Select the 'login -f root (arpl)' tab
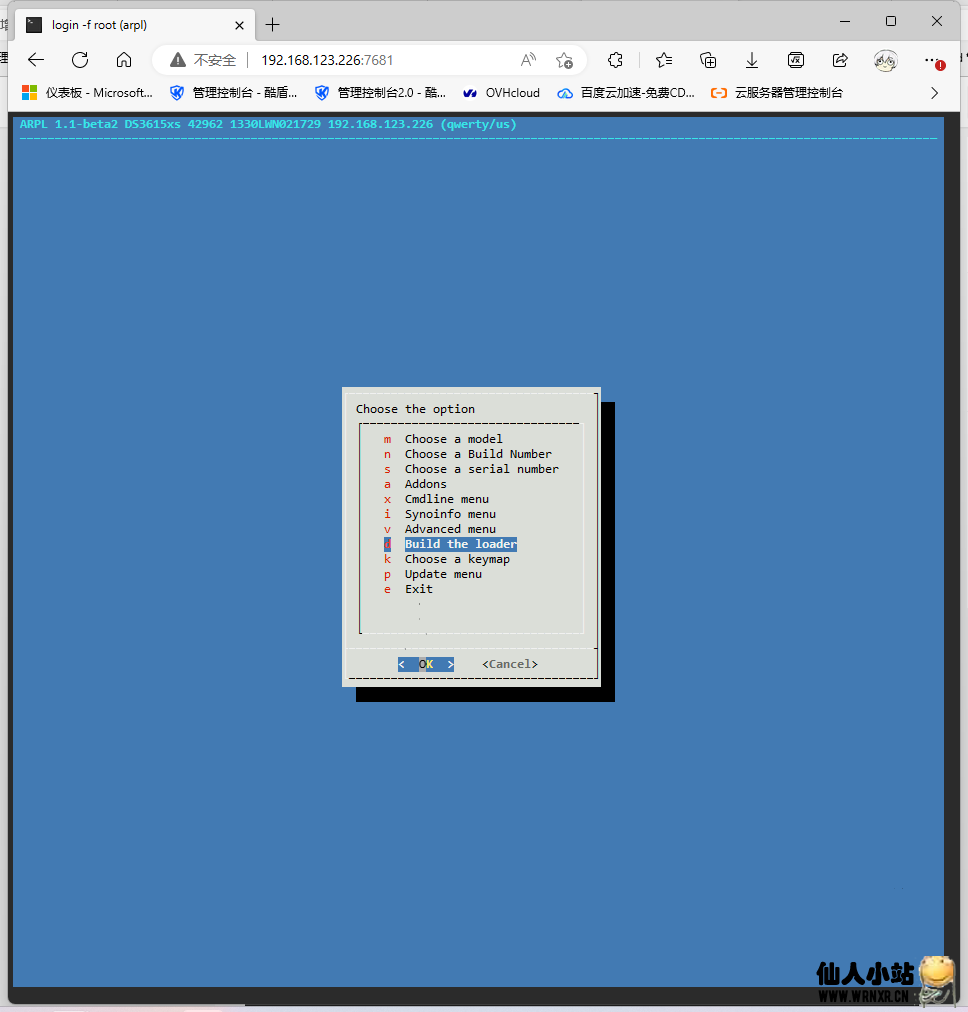 [x=120, y=24]
